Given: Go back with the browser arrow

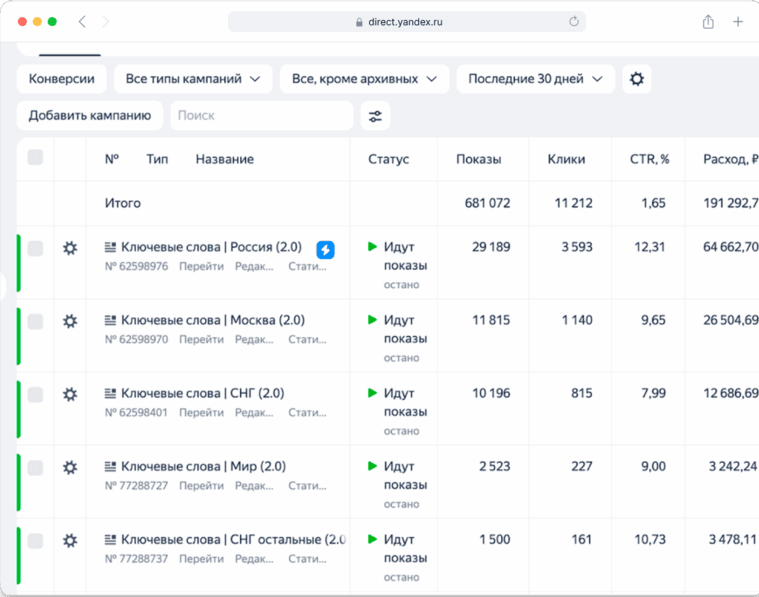Looking at the screenshot, I should click(x=82, y=22).
